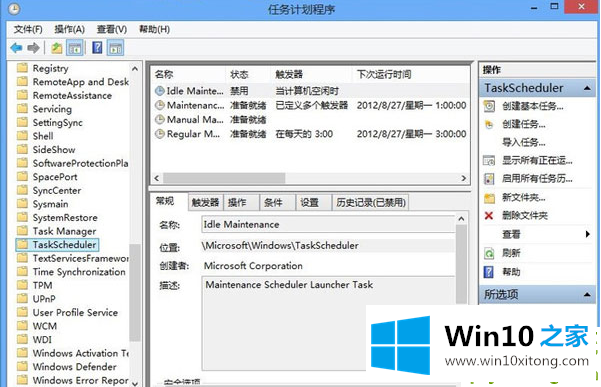Click the blue Help toolbar icon

click(x=97, y=48)
